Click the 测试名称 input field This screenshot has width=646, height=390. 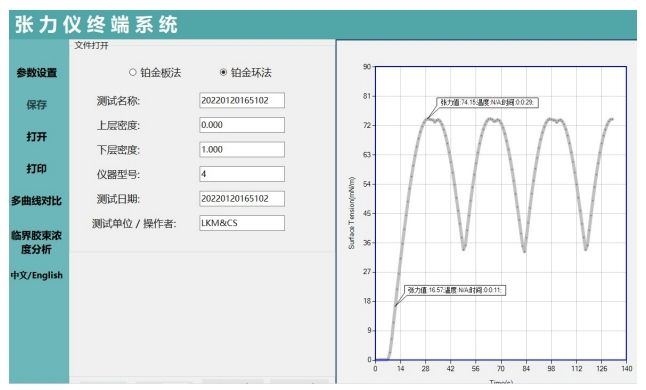point(242,100)
